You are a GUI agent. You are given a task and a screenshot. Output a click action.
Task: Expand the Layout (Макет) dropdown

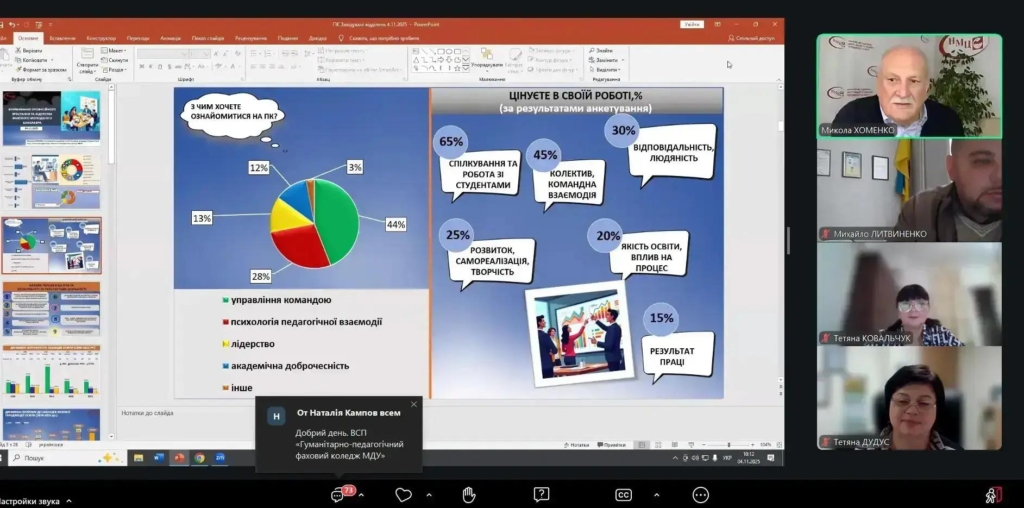(114, 50)
